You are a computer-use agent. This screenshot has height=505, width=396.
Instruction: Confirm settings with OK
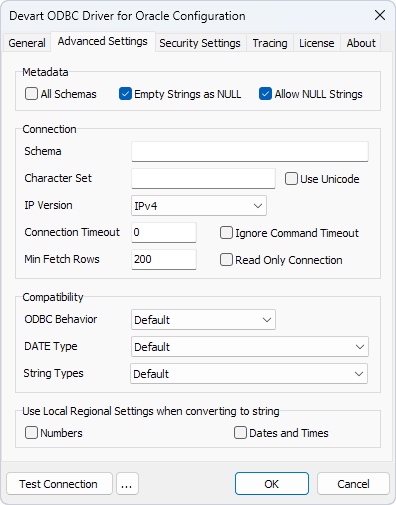click(x=272, y=484)
